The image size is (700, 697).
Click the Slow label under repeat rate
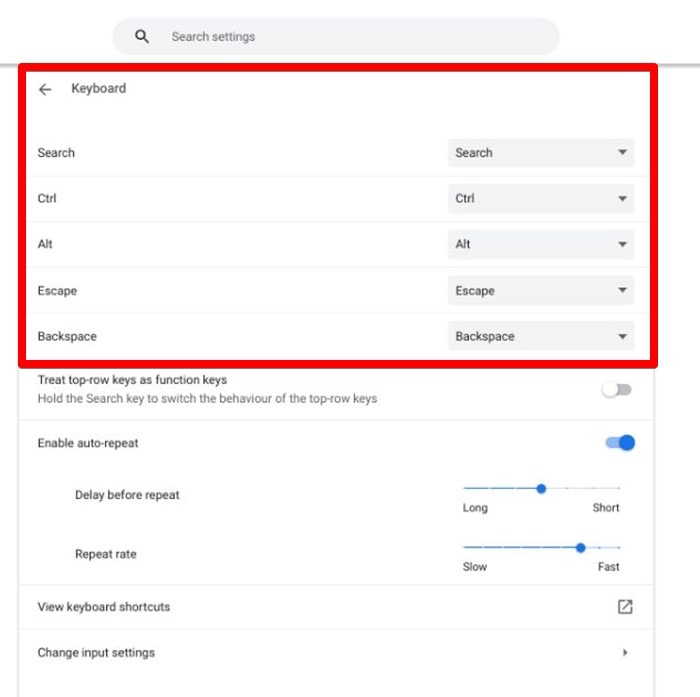click(x=475, y=567)
